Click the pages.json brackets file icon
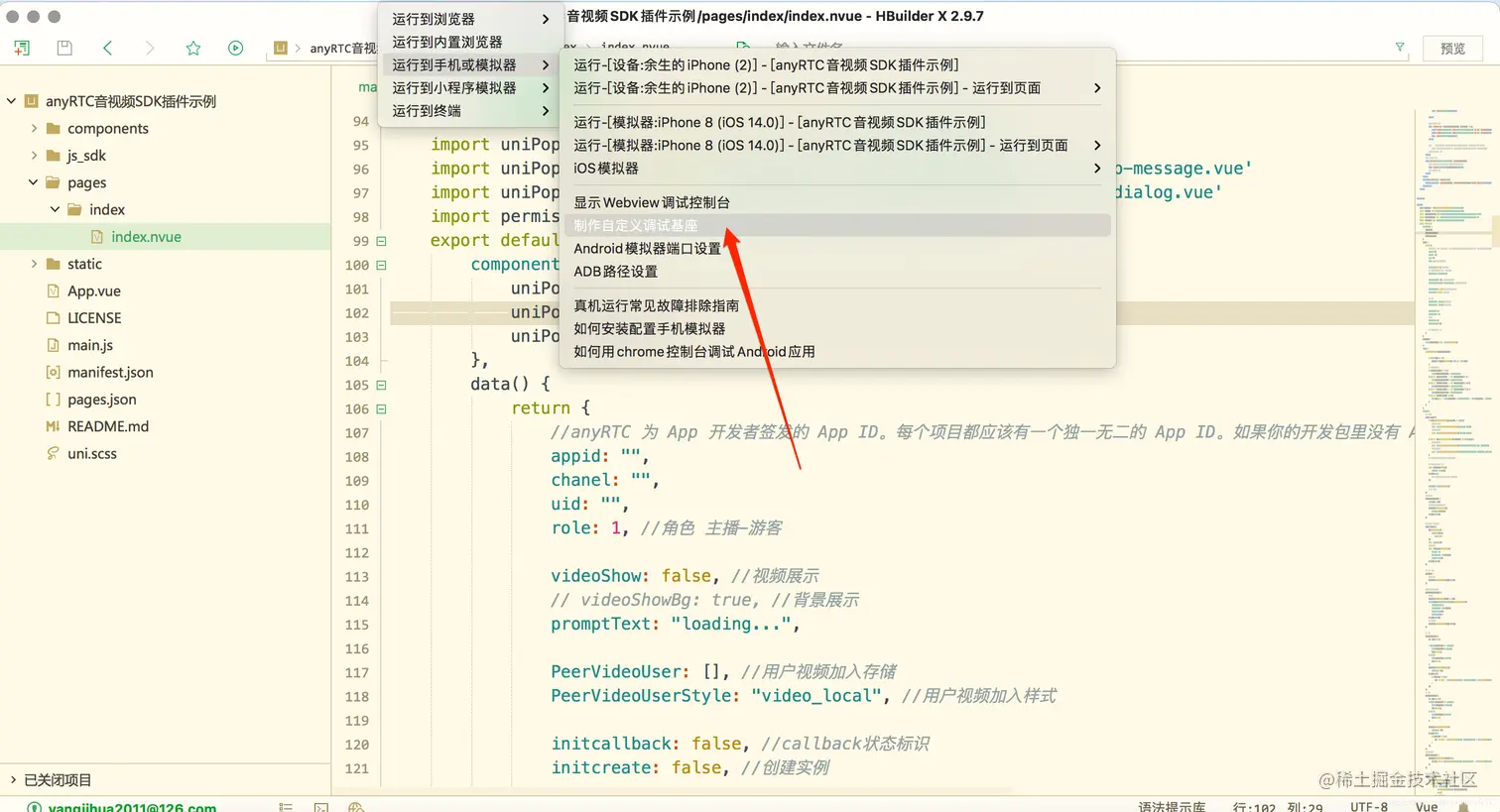The width and height of the screenshot is (1500, 812). pyautogui.click(x=54, y=400)
